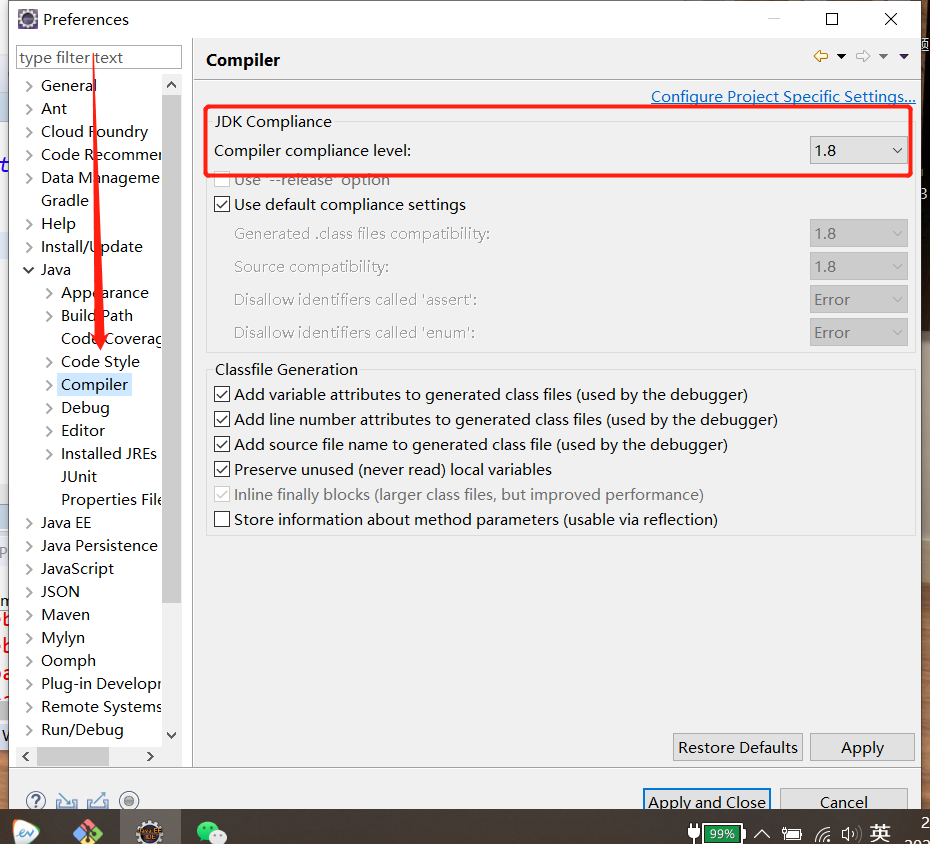Open Configure Project Specific Settings link
Viewport: 930px width, 844px height.
(783, 97)
